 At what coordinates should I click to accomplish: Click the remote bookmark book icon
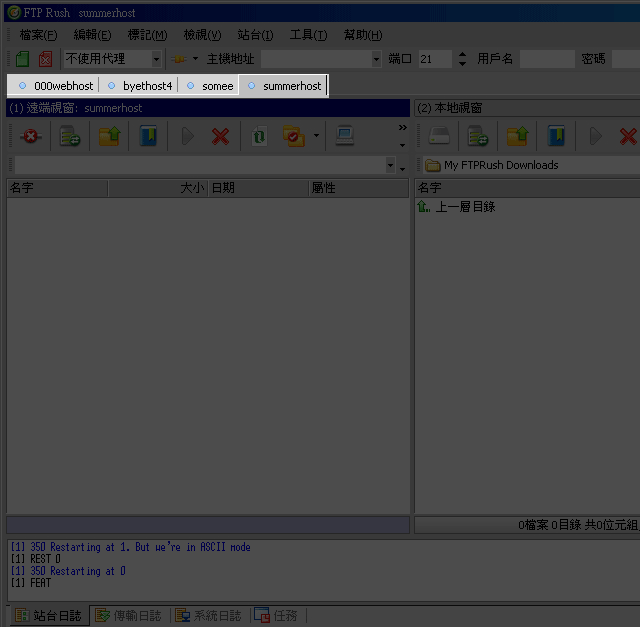(x=148, y=136)
